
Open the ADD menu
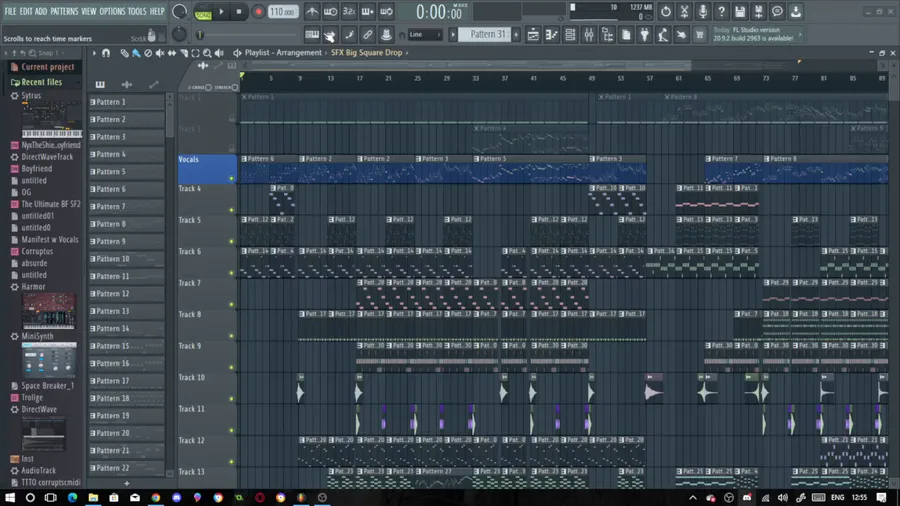(41, 11)
